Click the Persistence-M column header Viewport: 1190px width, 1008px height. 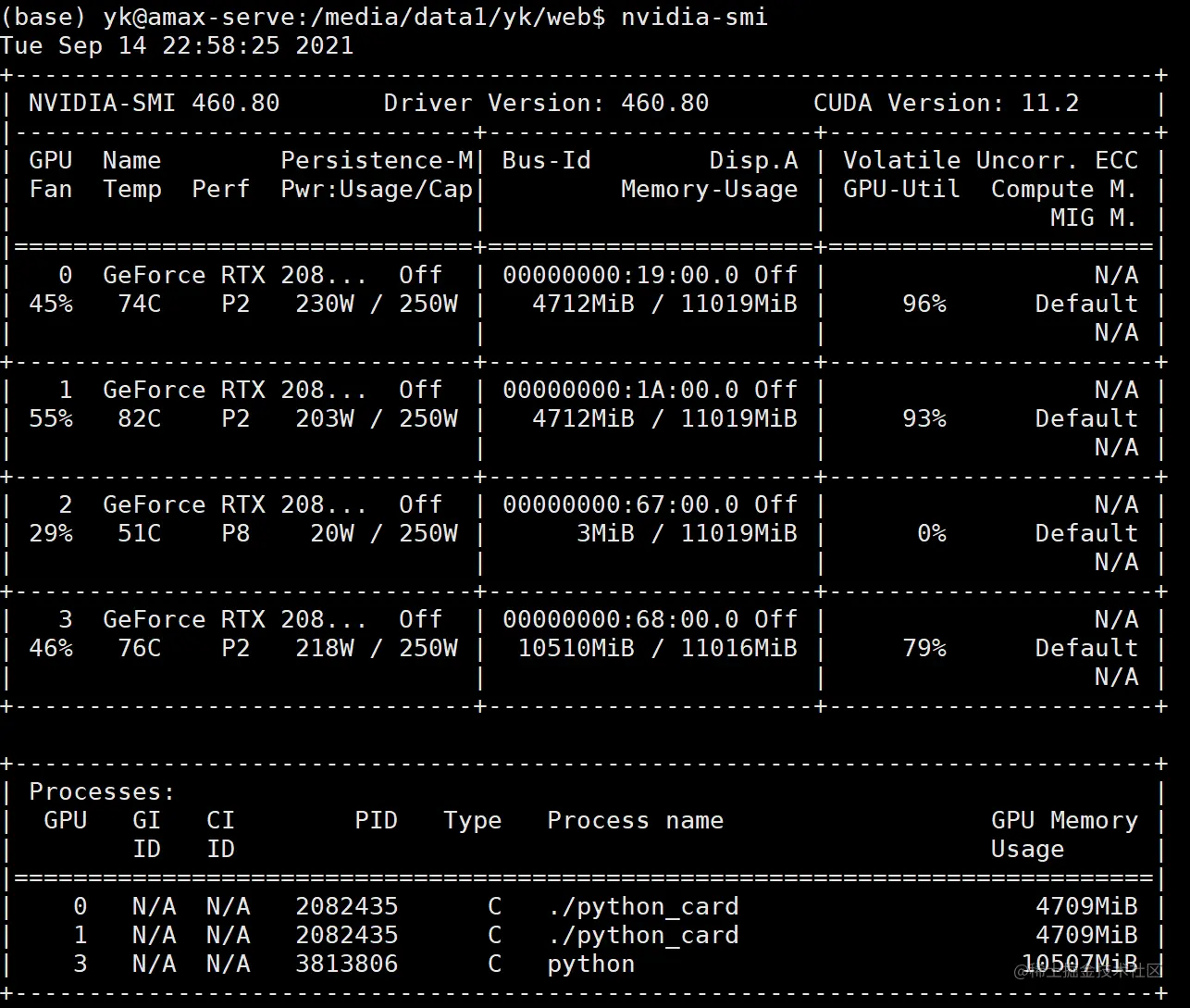point(377,160)
